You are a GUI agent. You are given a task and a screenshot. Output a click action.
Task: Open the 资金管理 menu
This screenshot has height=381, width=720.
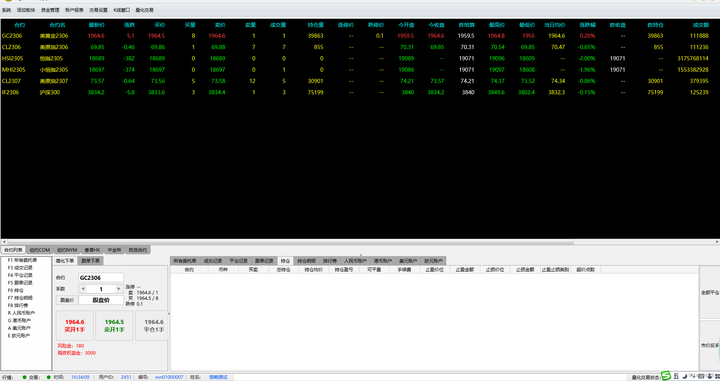(x=50, y=10)
